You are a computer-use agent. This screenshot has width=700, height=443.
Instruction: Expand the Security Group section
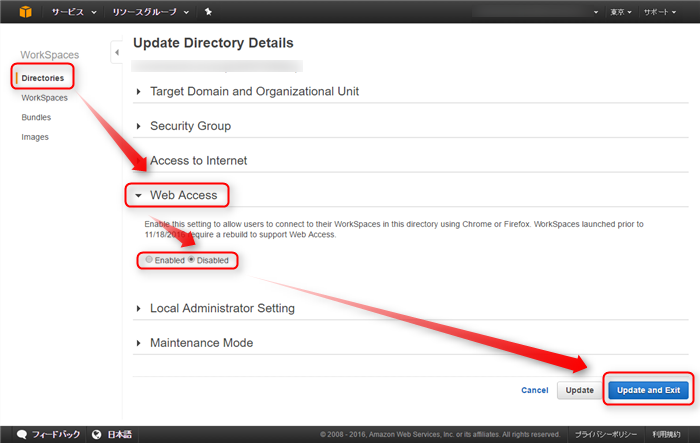[x=183, y=126]
